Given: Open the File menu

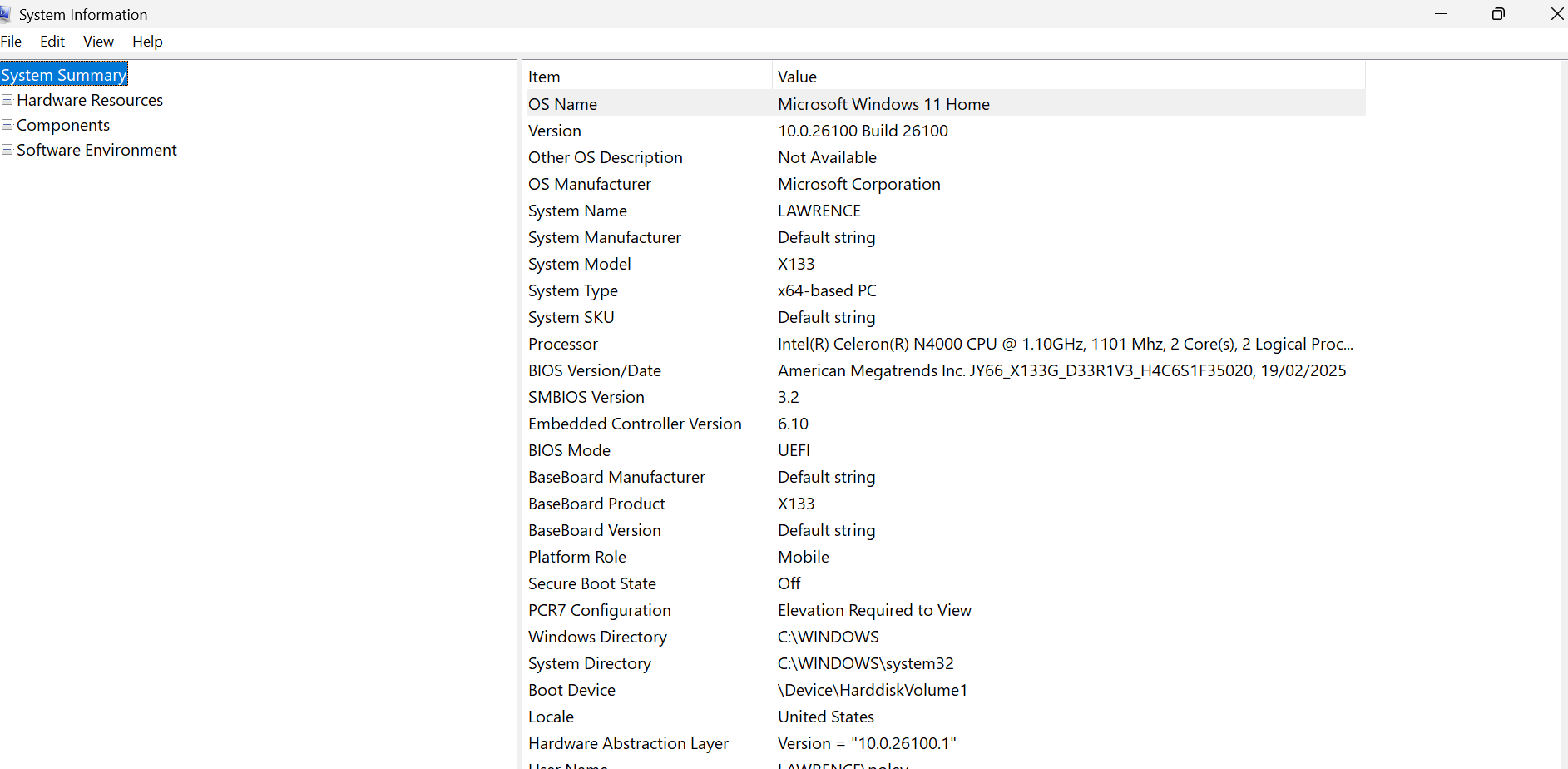Looking at the screenshot, I should (12, 41).
